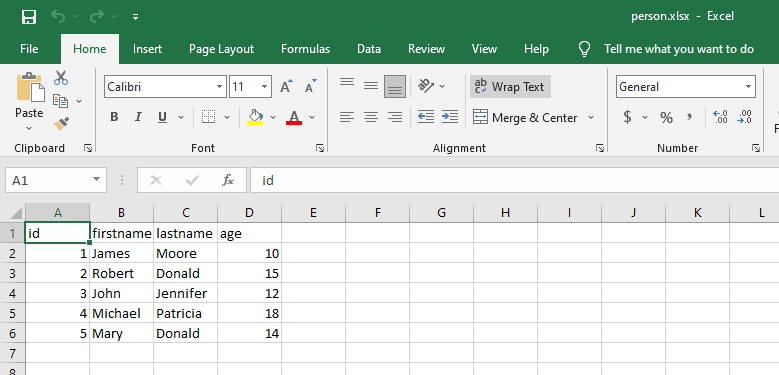
Task: Click Increase Indent icon
Action: (x=450, y=117)
